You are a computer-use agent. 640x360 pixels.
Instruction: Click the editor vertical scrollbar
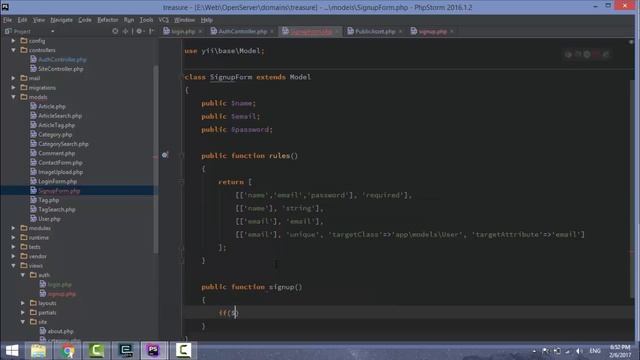click(633, 188)
